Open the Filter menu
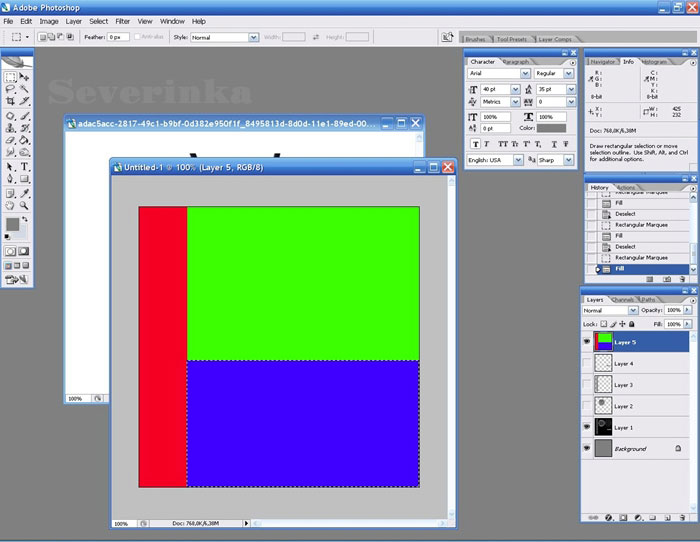 point(122,21)
